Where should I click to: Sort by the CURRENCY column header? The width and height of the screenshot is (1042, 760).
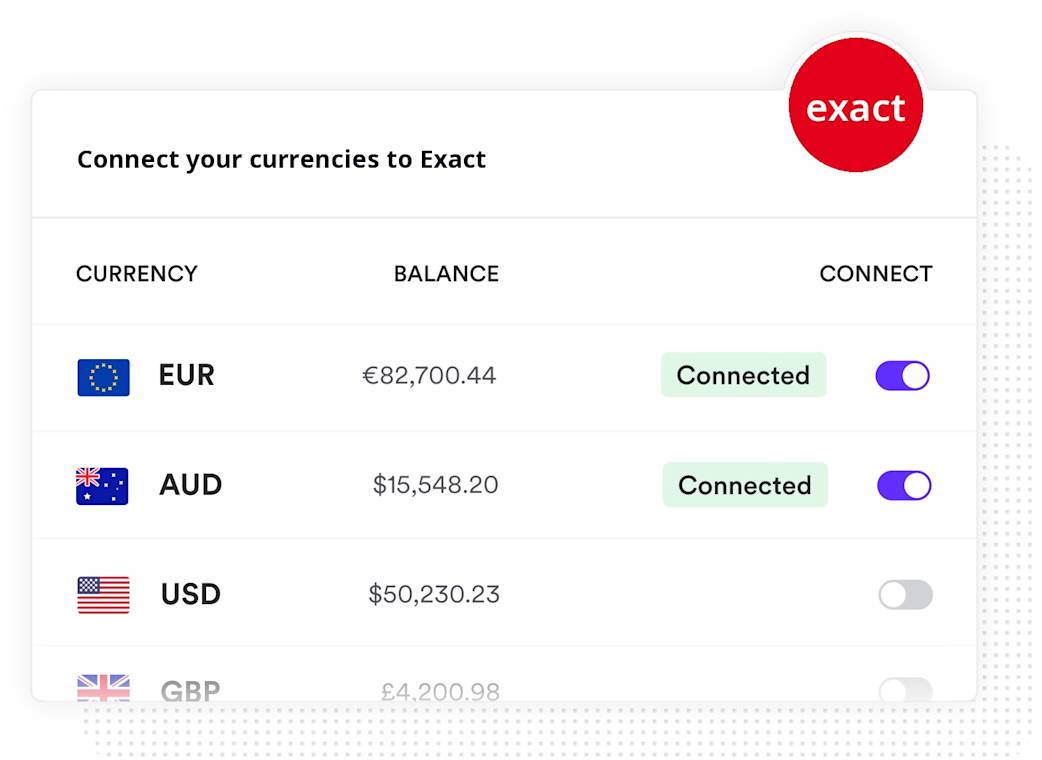point(137,274)
